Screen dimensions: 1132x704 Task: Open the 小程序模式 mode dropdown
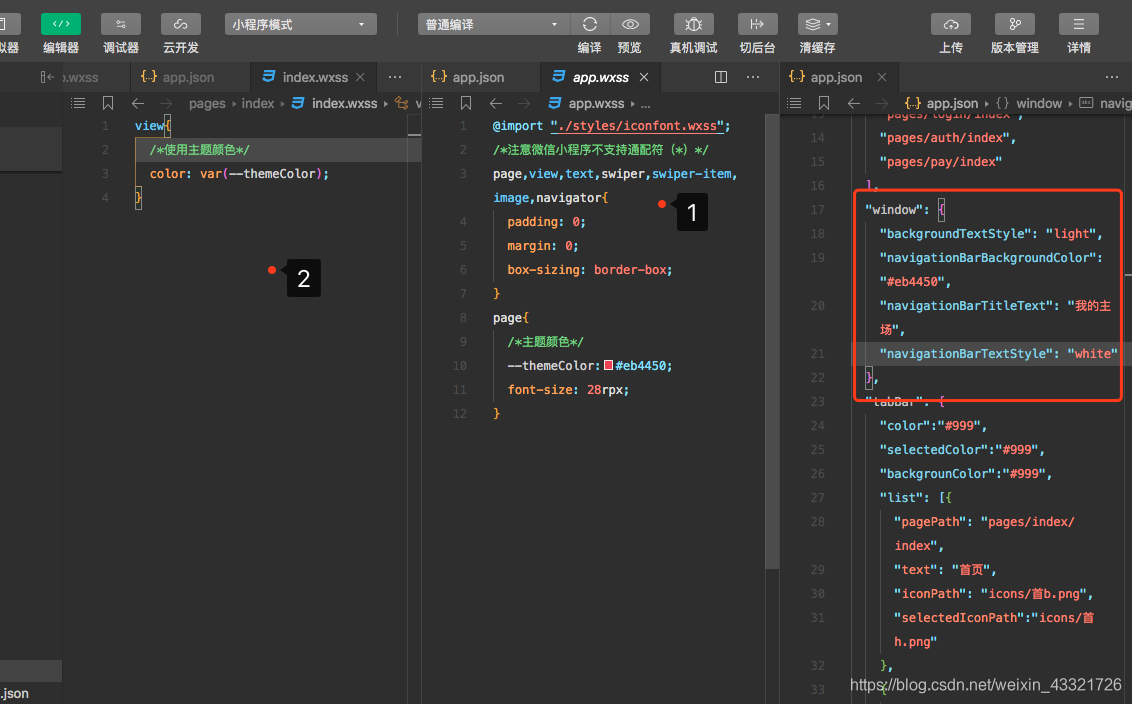300,25
